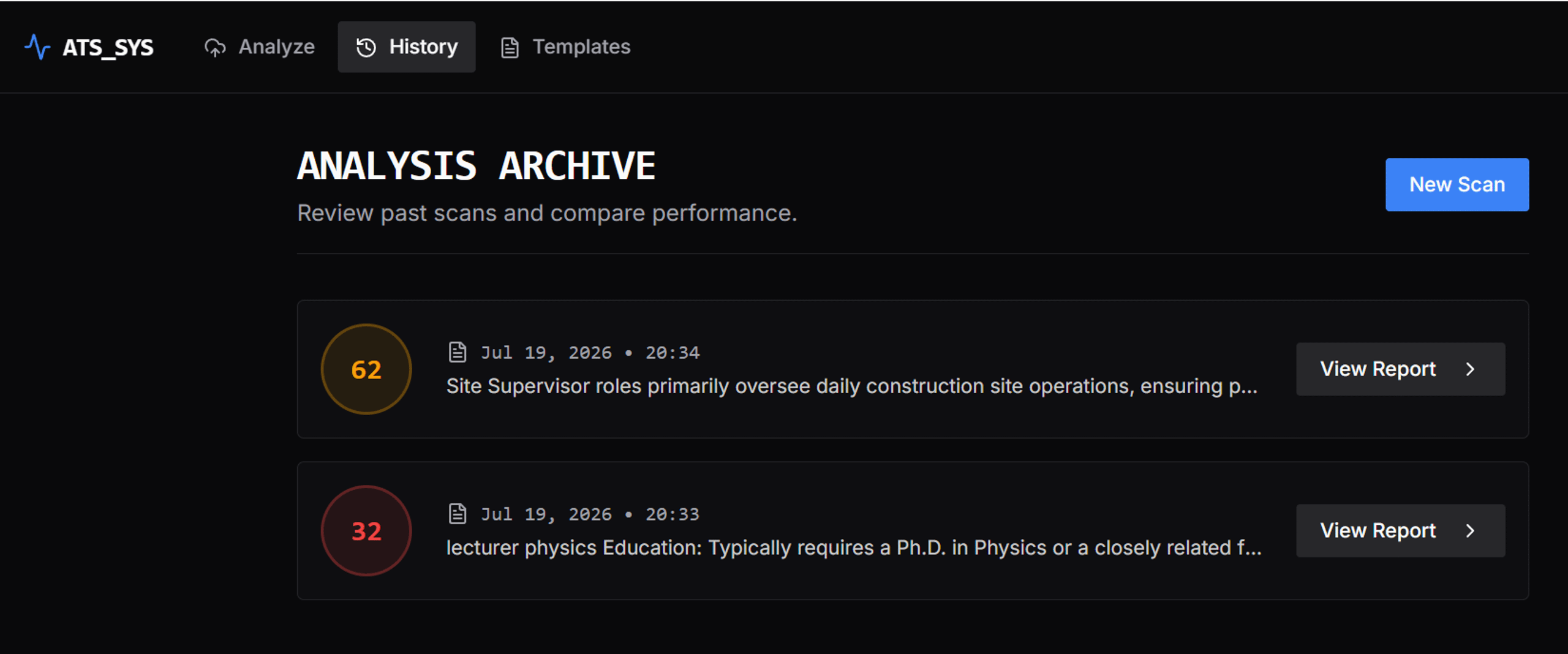The height and width of the screenshot is (654, 1568).
Task: Expand the Site Supervisor report chevron arrow
Action: 1470,369
